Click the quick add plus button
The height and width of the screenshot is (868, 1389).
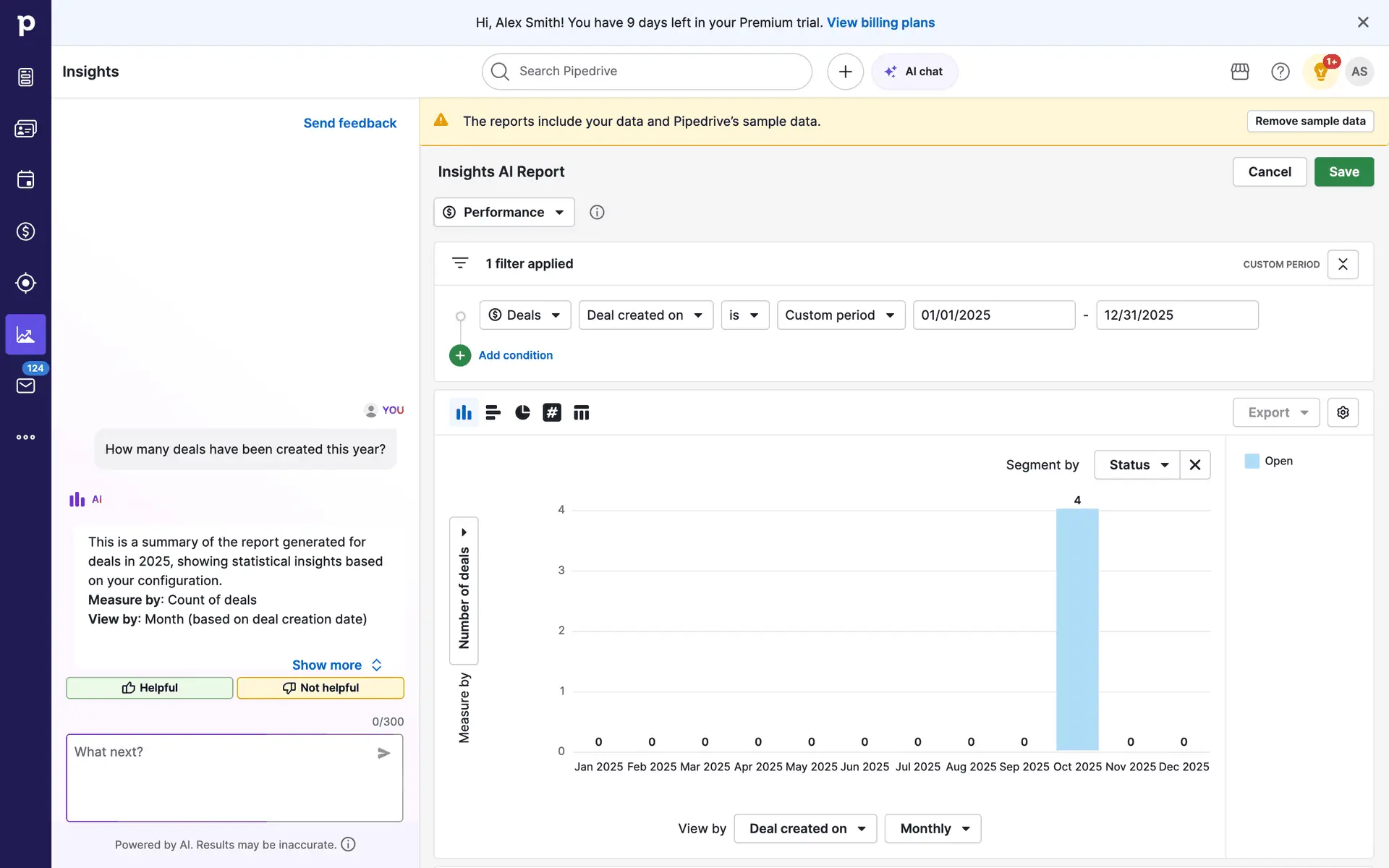pos(845,72)
